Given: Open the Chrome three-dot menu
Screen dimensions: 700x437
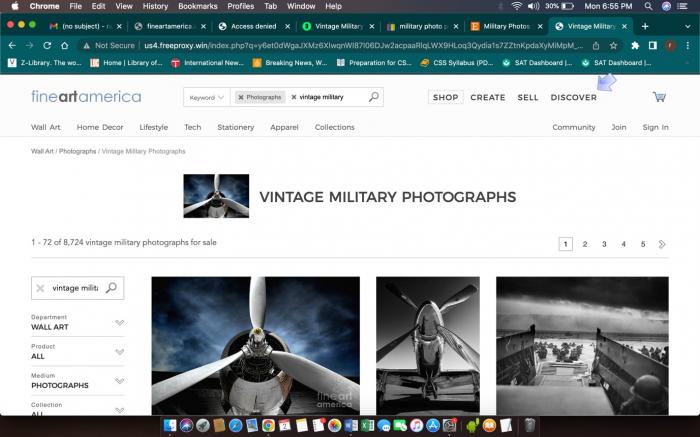Looking at the screenshot, I should click(x=688, y=46).
